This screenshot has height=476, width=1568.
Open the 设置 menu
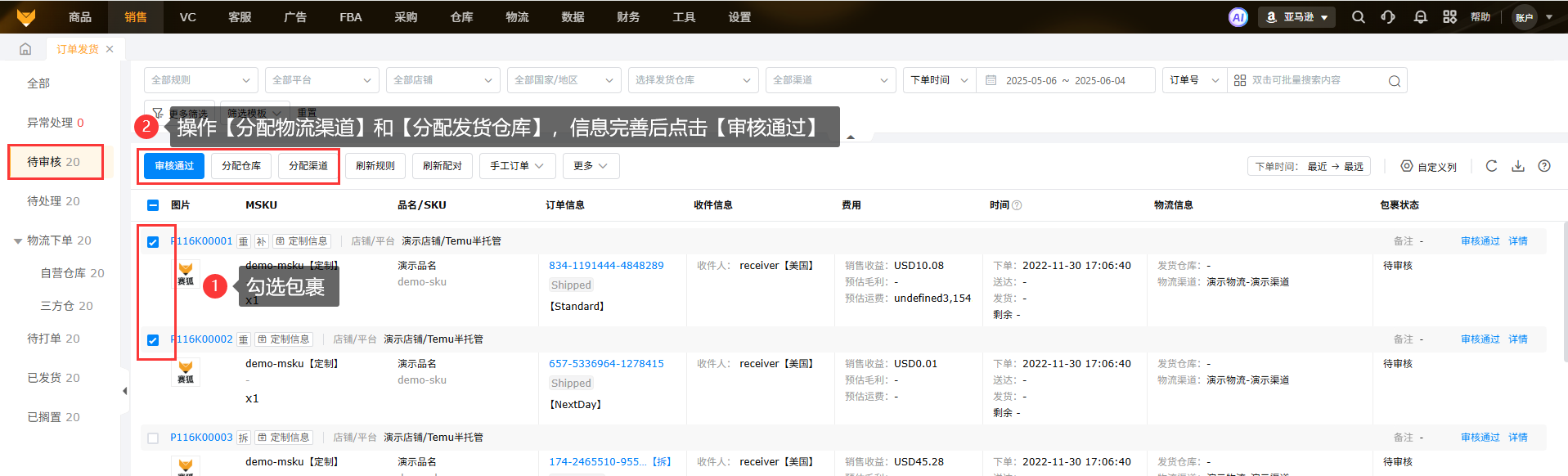point(739,16)
